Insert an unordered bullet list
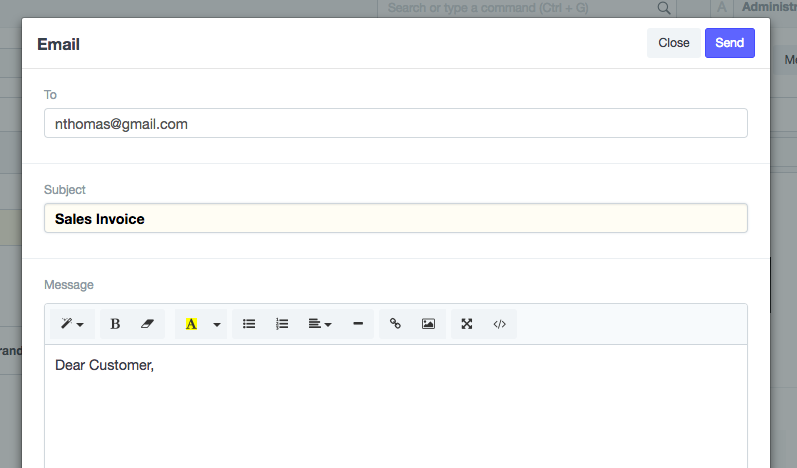Image resolution: width=797 pixels, height=468 pixels. click(249, 324)
